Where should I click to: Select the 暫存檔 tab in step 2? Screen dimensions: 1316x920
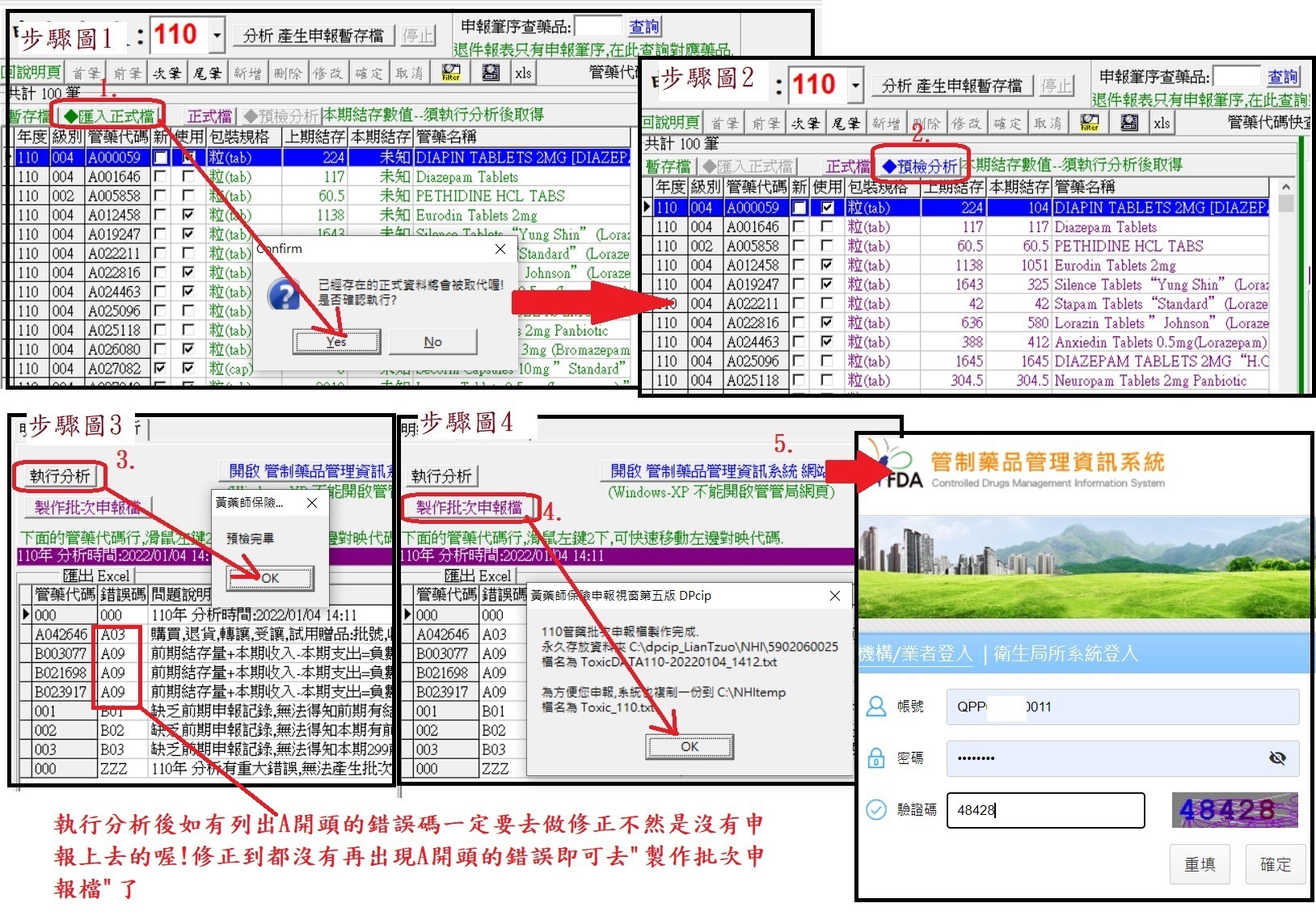pyautogui.click(x=669, y=167)
